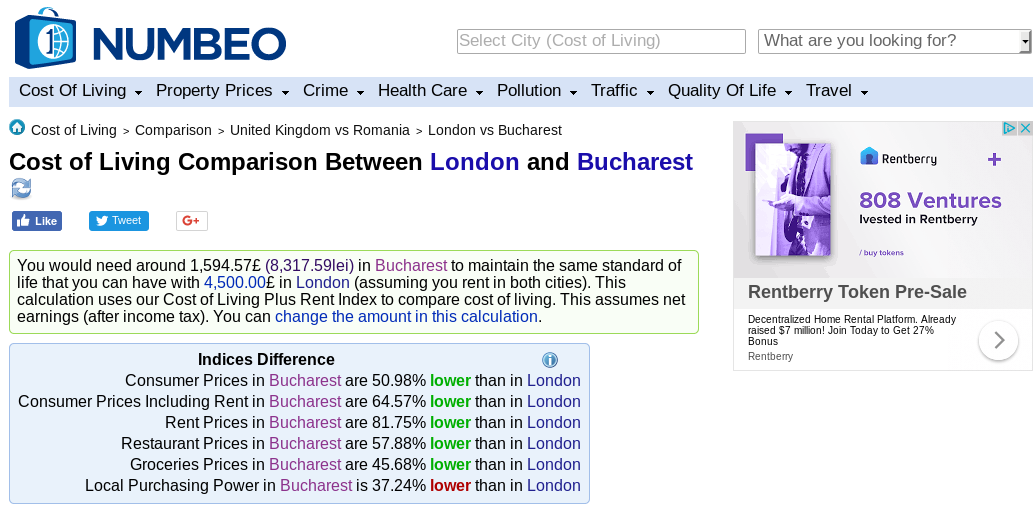
Task: Click Bucharest in Local Purchasing Power row
Action: tap(316, 486)
